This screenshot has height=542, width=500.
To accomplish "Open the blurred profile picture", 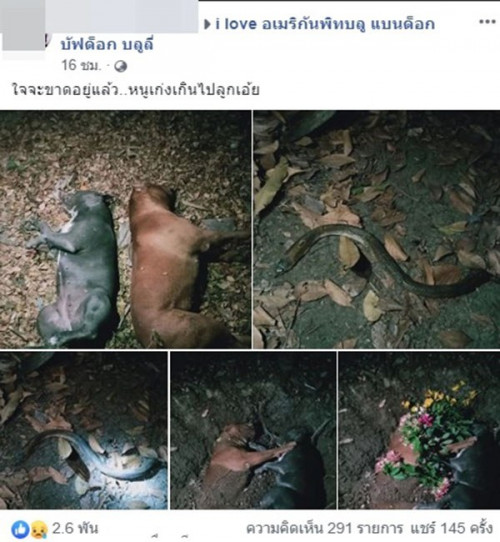I will coord(23,26).
